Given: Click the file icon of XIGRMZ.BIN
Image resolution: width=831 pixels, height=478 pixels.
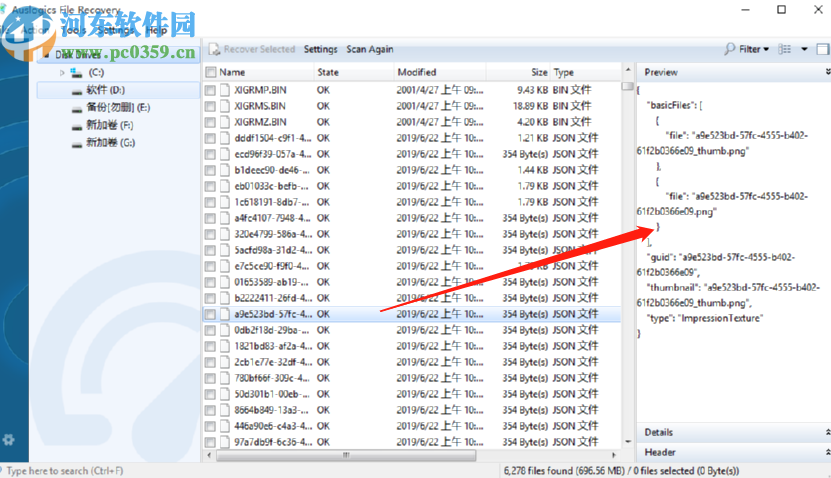Looking at the screenshot, I should tap(225, 122).
